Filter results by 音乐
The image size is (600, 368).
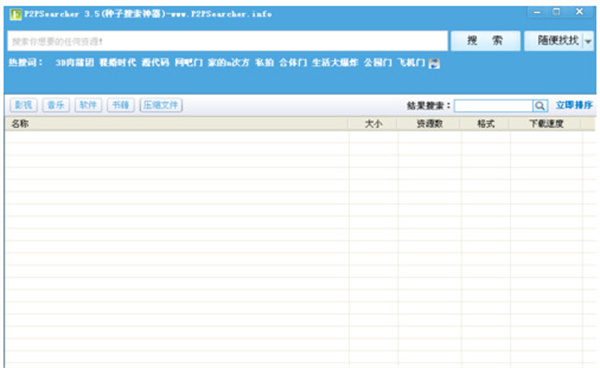click(x=56, y=105)
